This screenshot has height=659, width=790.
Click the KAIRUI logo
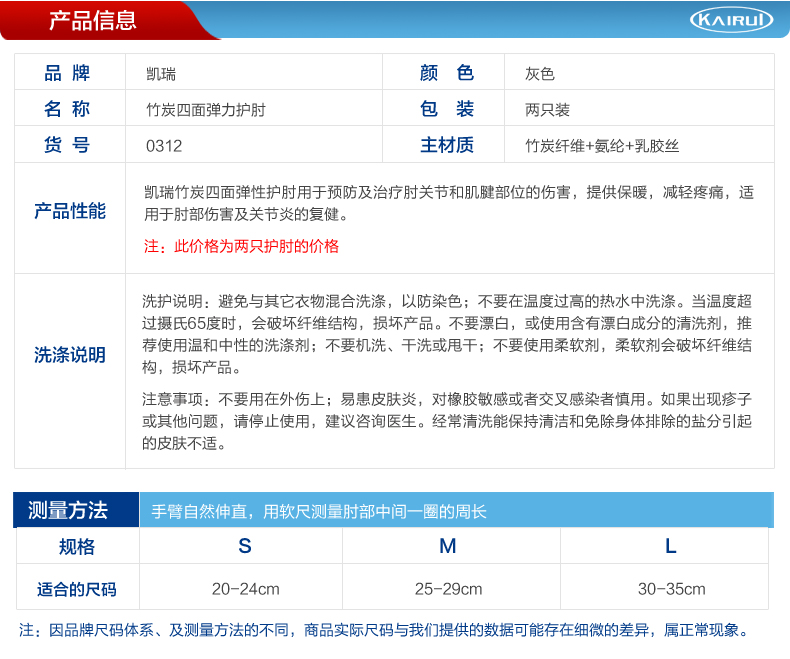coord(731,20)
